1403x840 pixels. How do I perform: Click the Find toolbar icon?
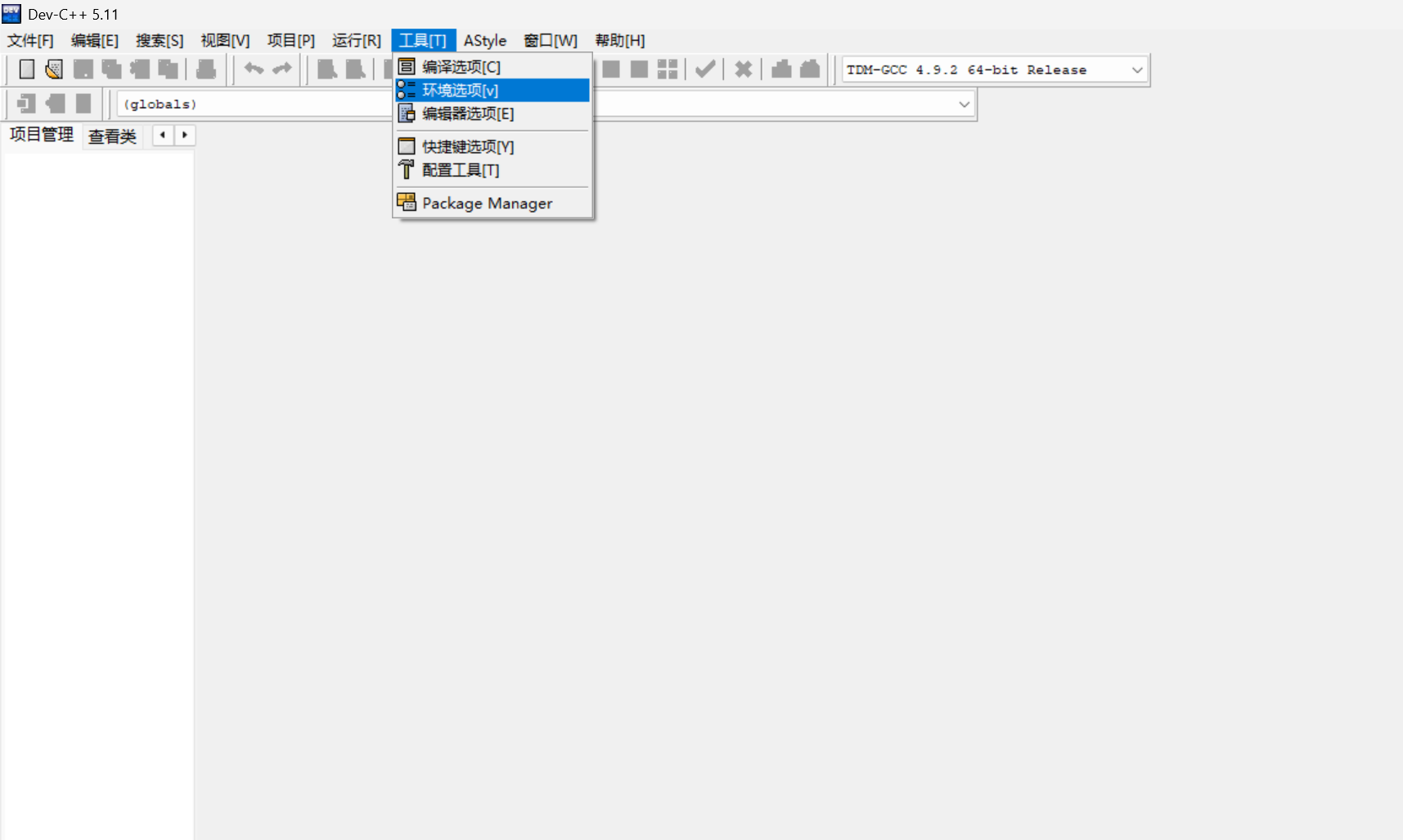[327, 70]
